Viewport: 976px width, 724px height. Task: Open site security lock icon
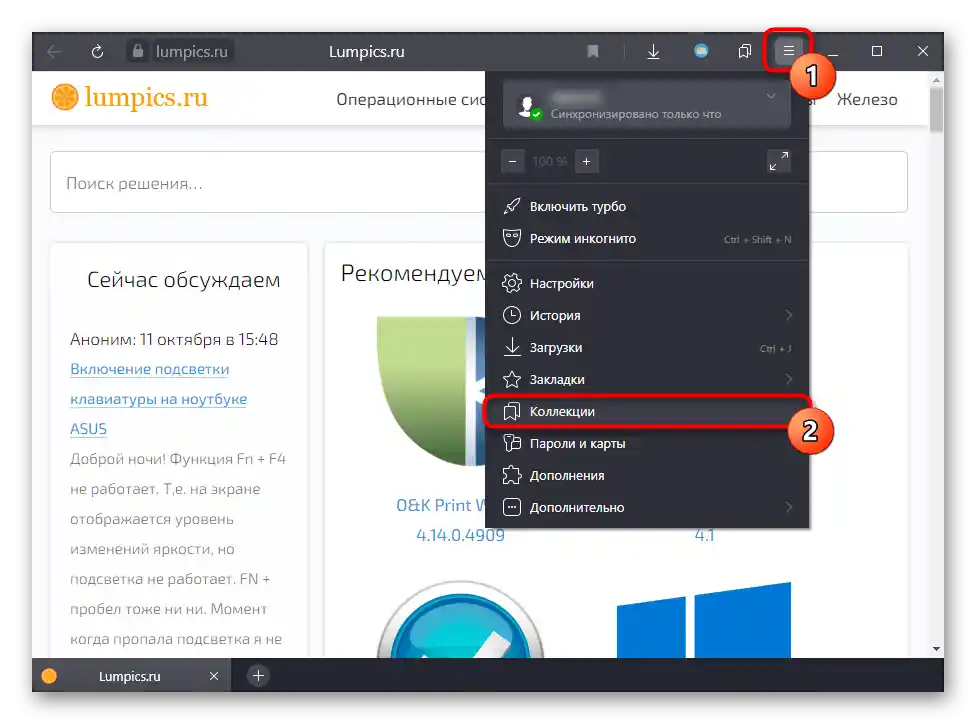coord(138,51)
